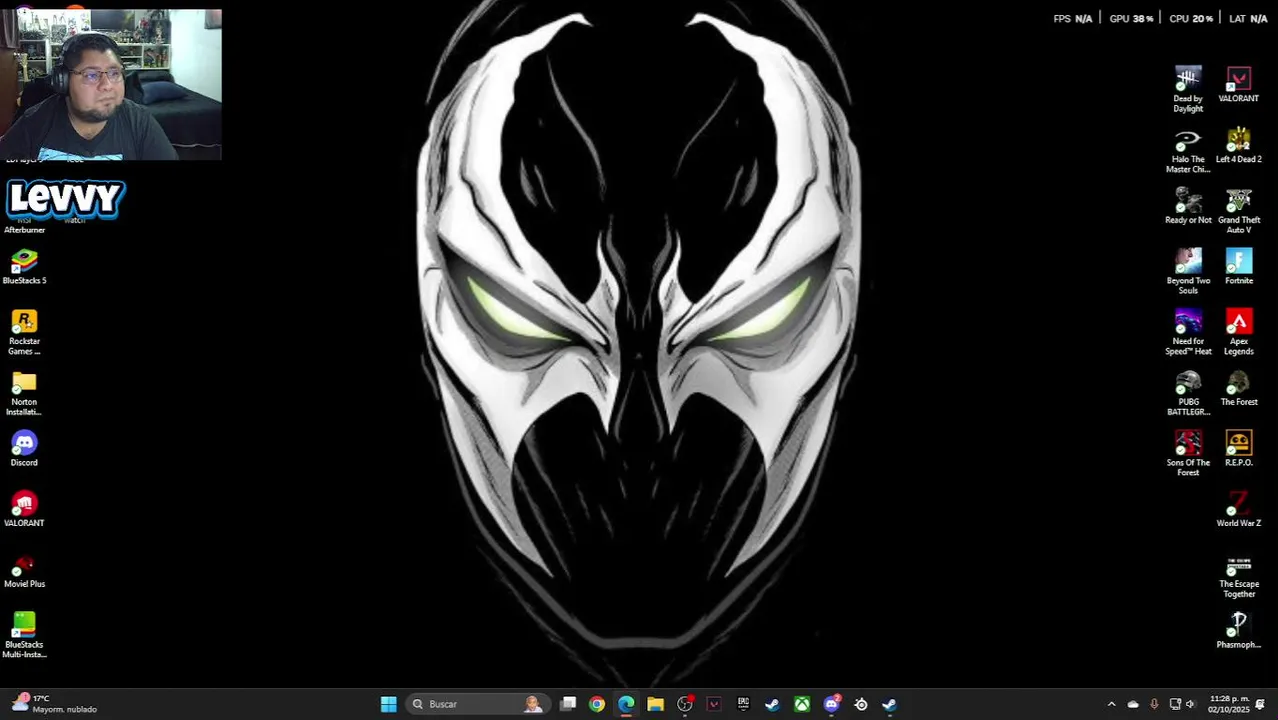The height and width of the screenshot is (720, 1278).
Task: Select Need for Speed Heat shortcut
Action: click(1188, 332)
